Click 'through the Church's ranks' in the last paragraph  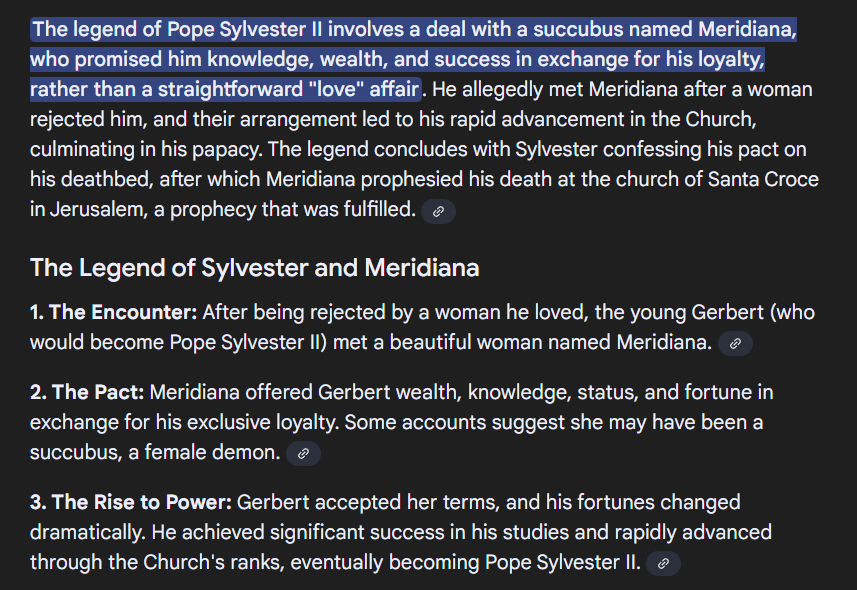point(157,562)
